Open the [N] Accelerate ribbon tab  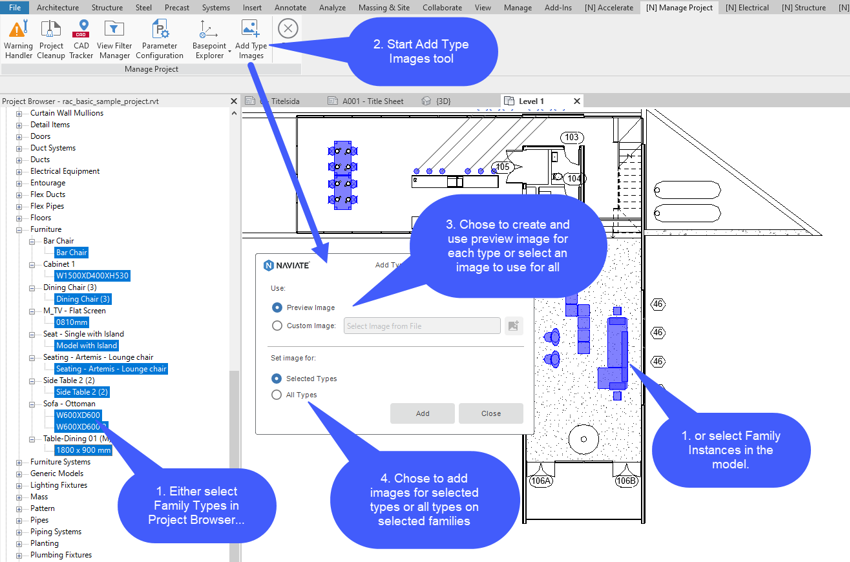pyautogui.click(x=608, y=8)
